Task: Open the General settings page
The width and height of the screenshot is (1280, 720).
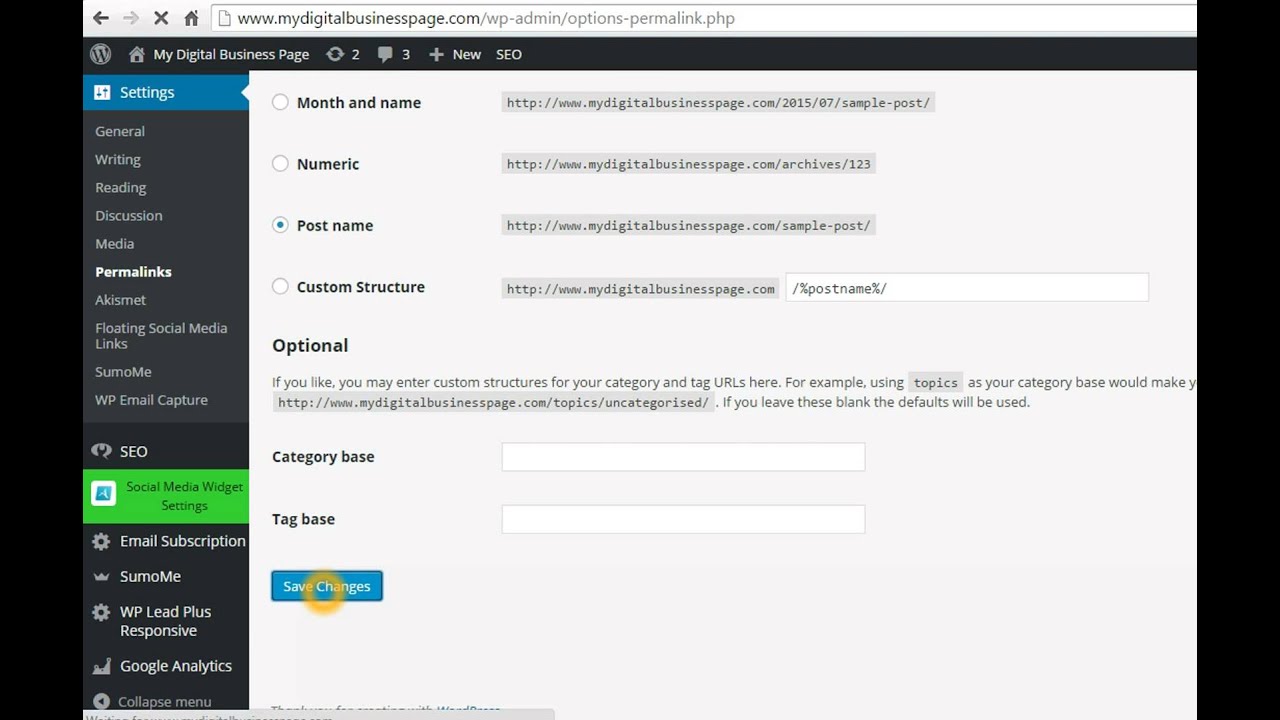Action: pos(120,131)
